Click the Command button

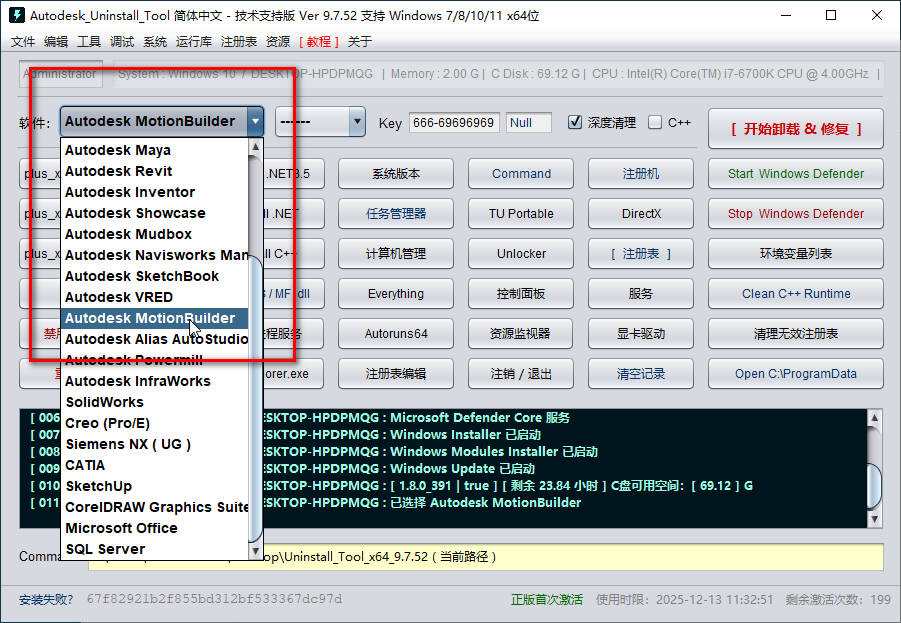pos(521,174)
